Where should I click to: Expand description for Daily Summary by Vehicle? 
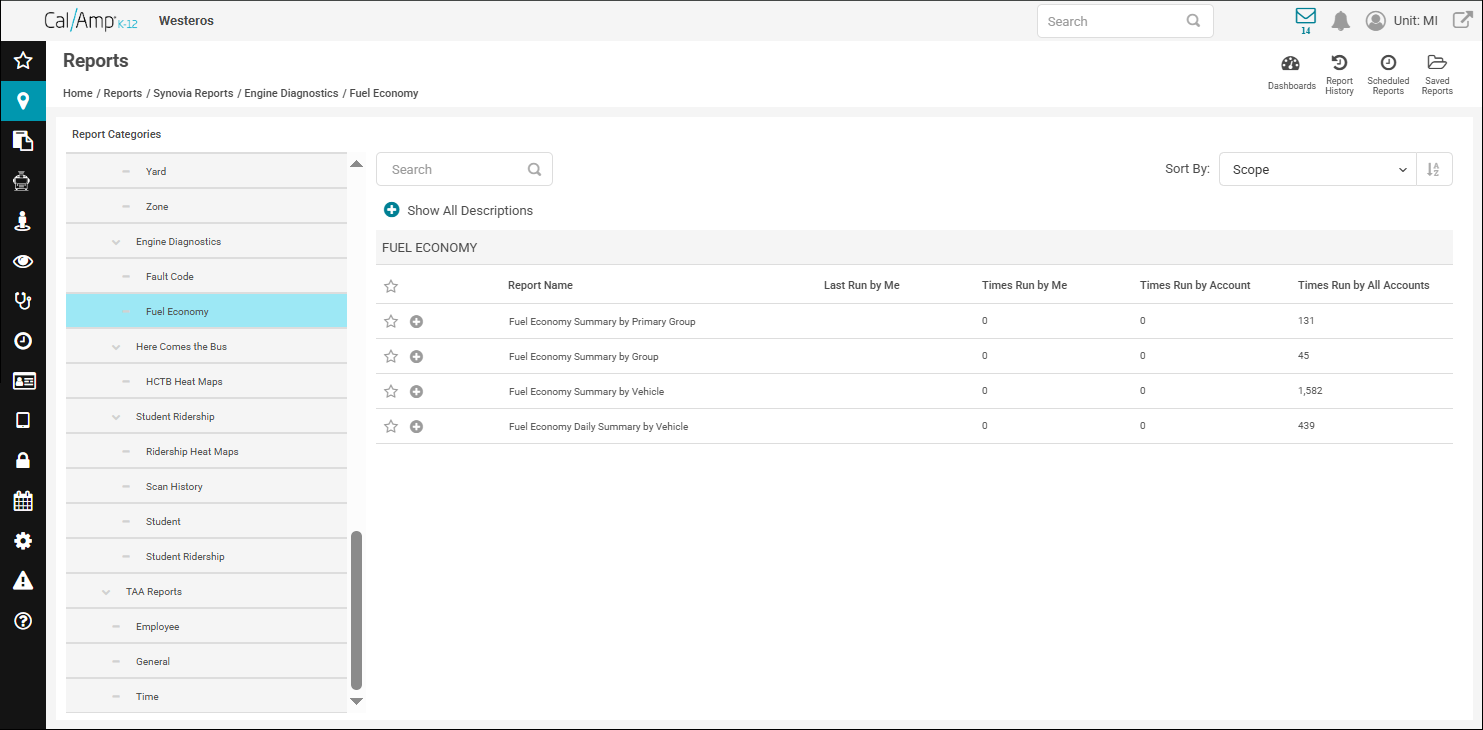(416, 426)
